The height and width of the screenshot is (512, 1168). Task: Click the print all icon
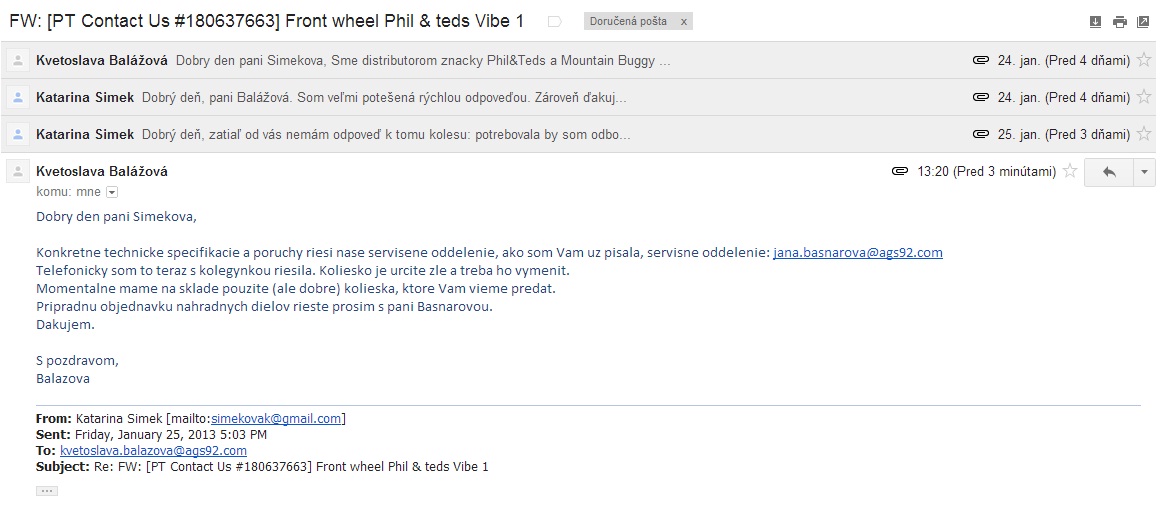[x=1119, y=22]
